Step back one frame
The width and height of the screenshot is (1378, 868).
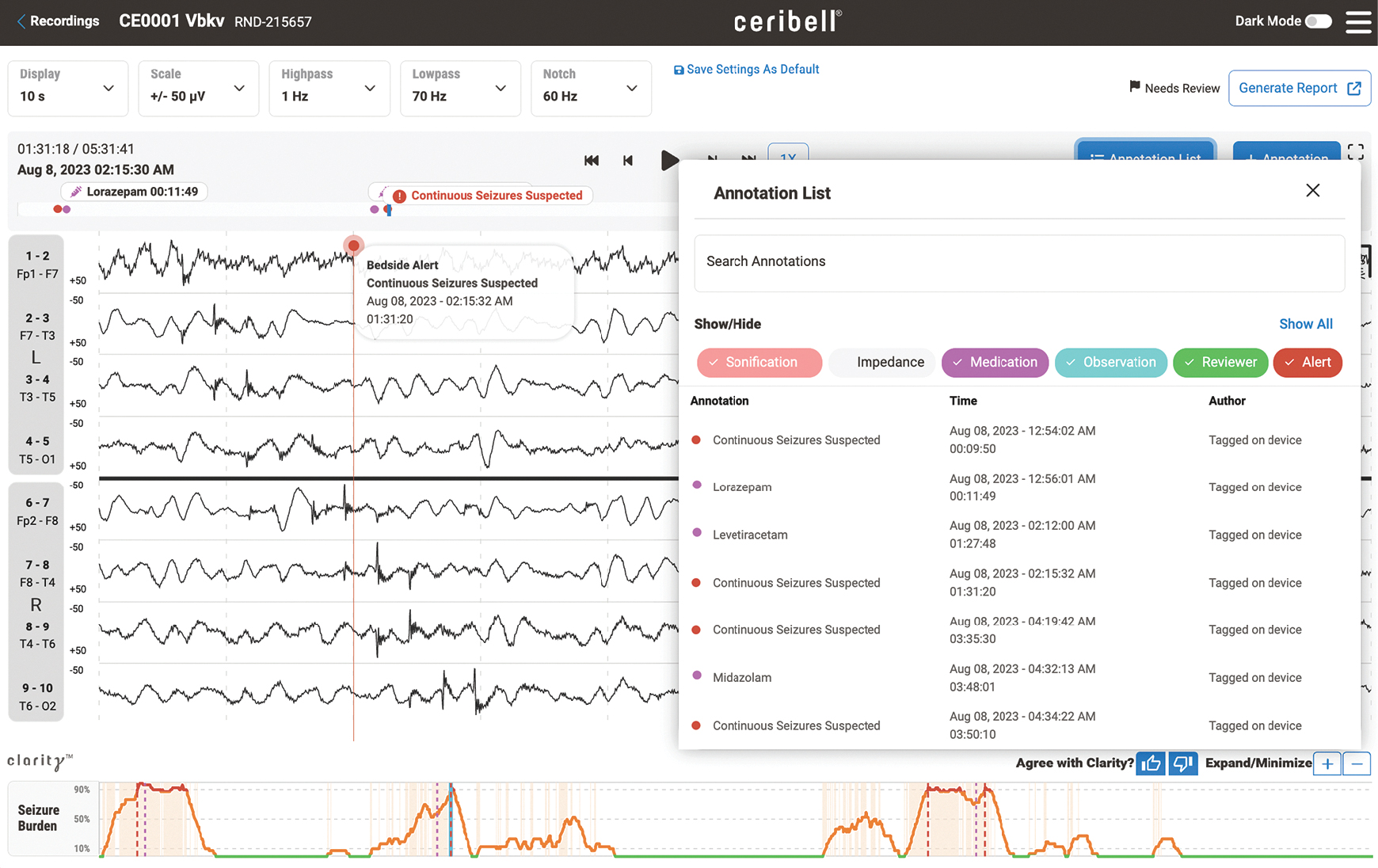click(628, 160)
